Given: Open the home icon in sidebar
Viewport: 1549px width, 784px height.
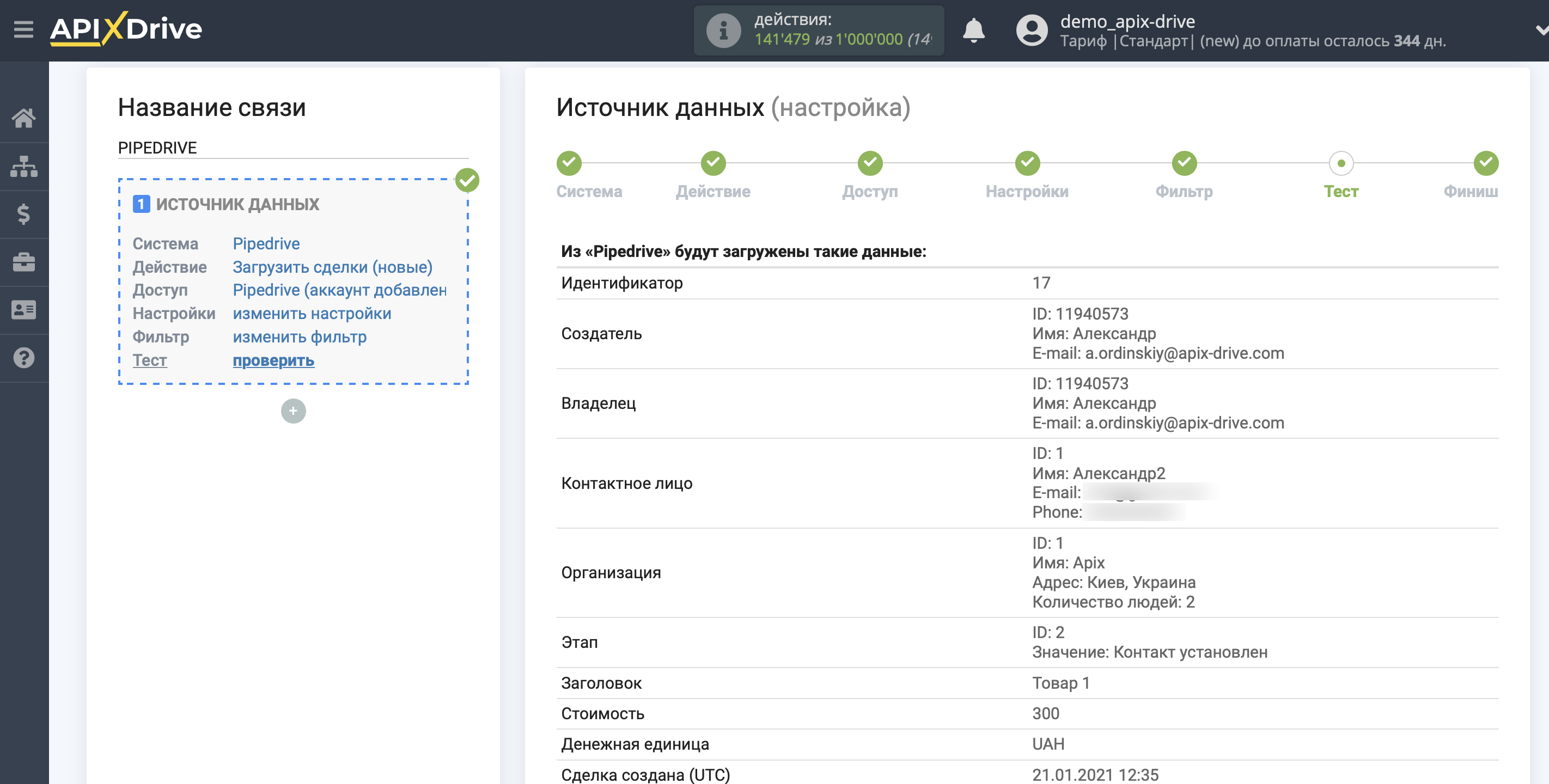Looking at the screenshot, I should click(23, 118).
